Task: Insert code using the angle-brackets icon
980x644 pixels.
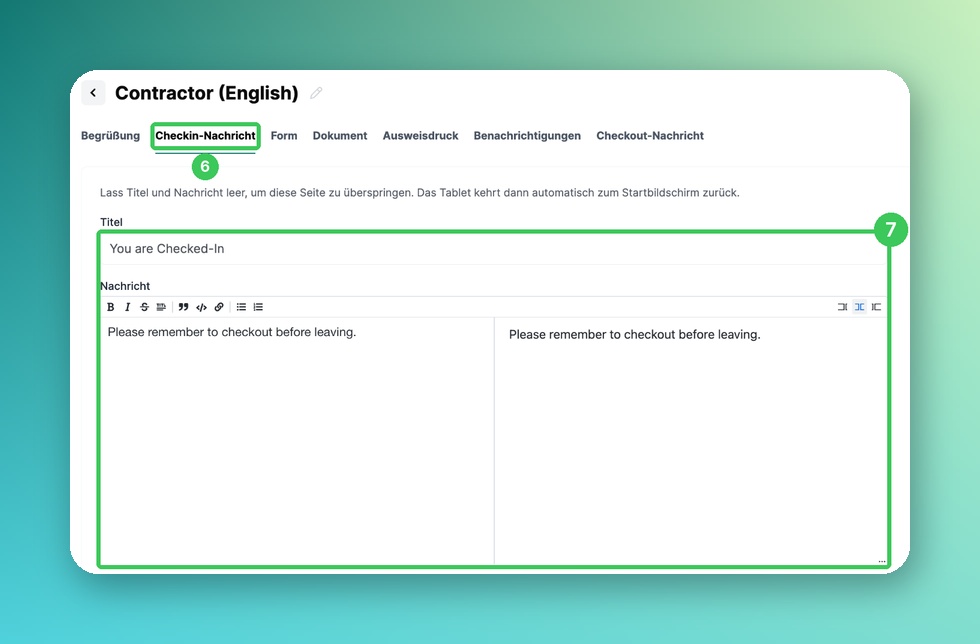Action: [x=201, y=307]
